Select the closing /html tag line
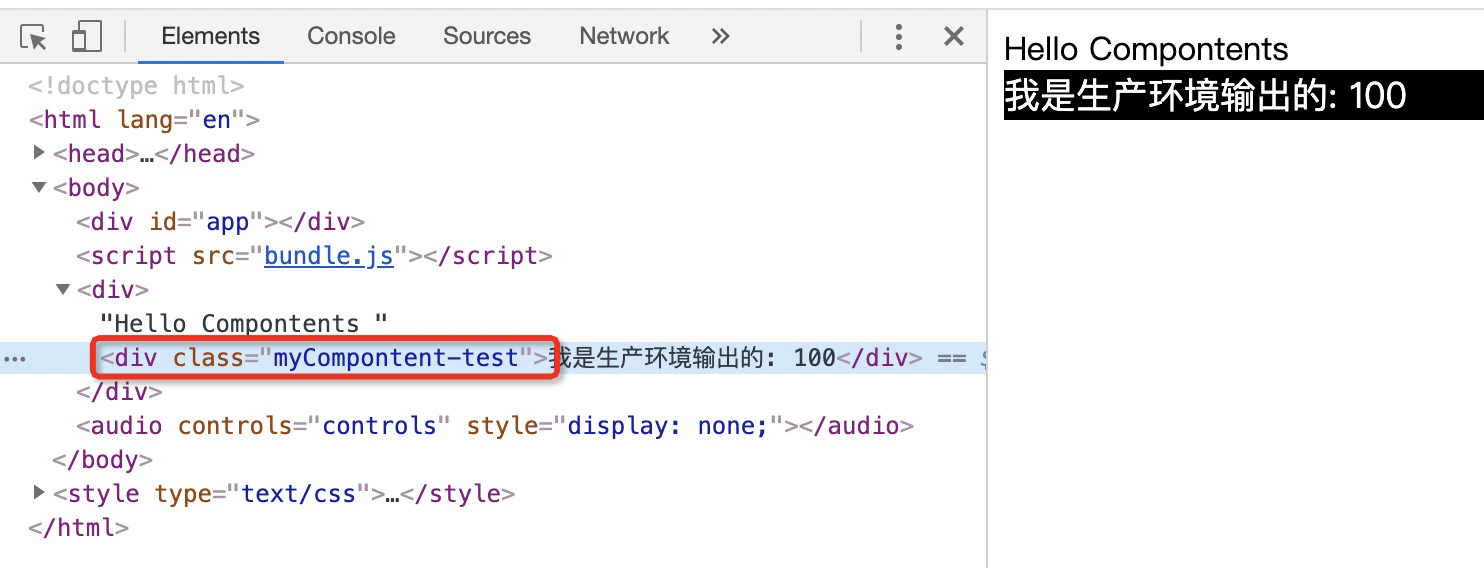 [x=78, y=528]
